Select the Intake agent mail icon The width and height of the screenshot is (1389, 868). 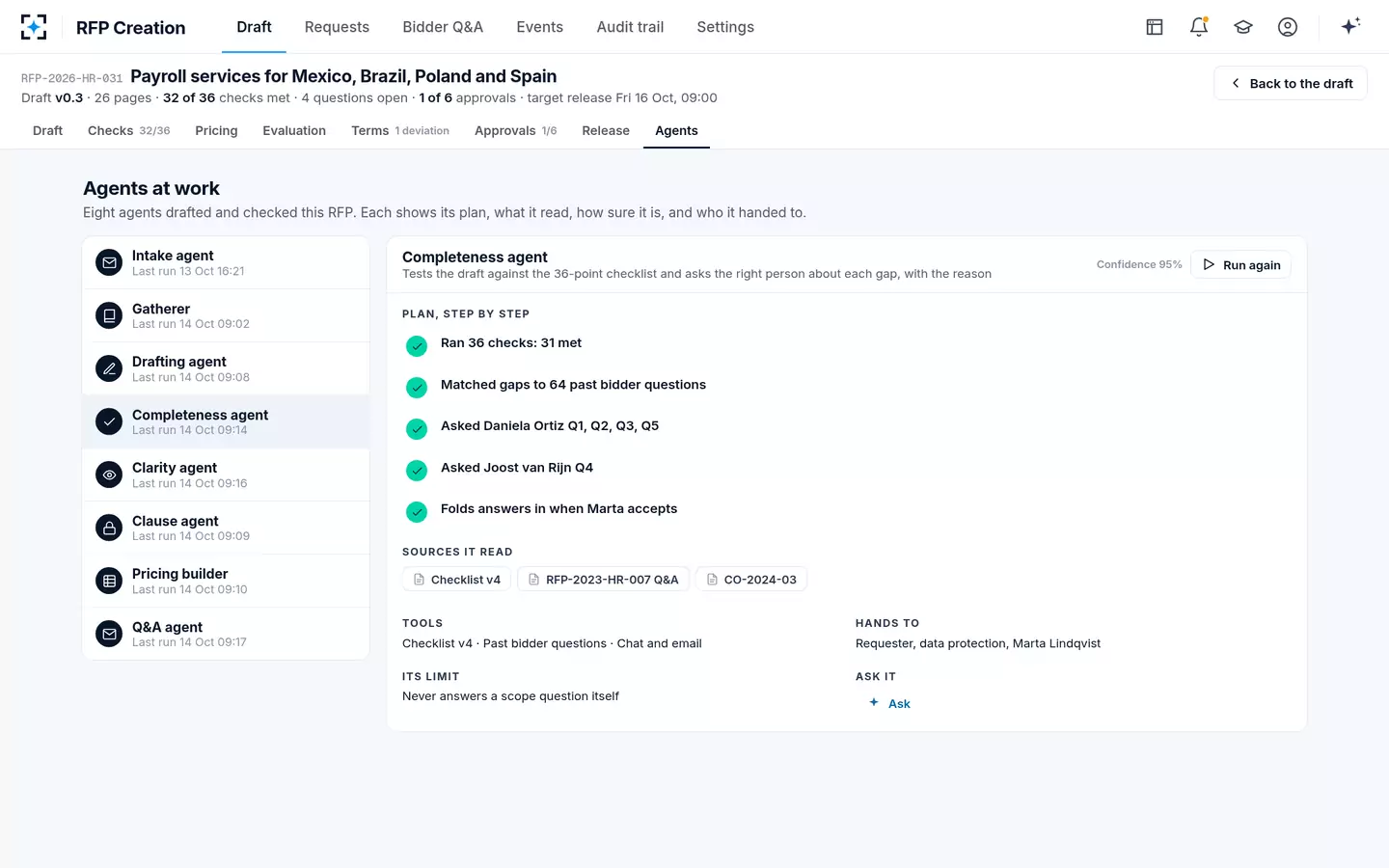click(x=109, y=262)
